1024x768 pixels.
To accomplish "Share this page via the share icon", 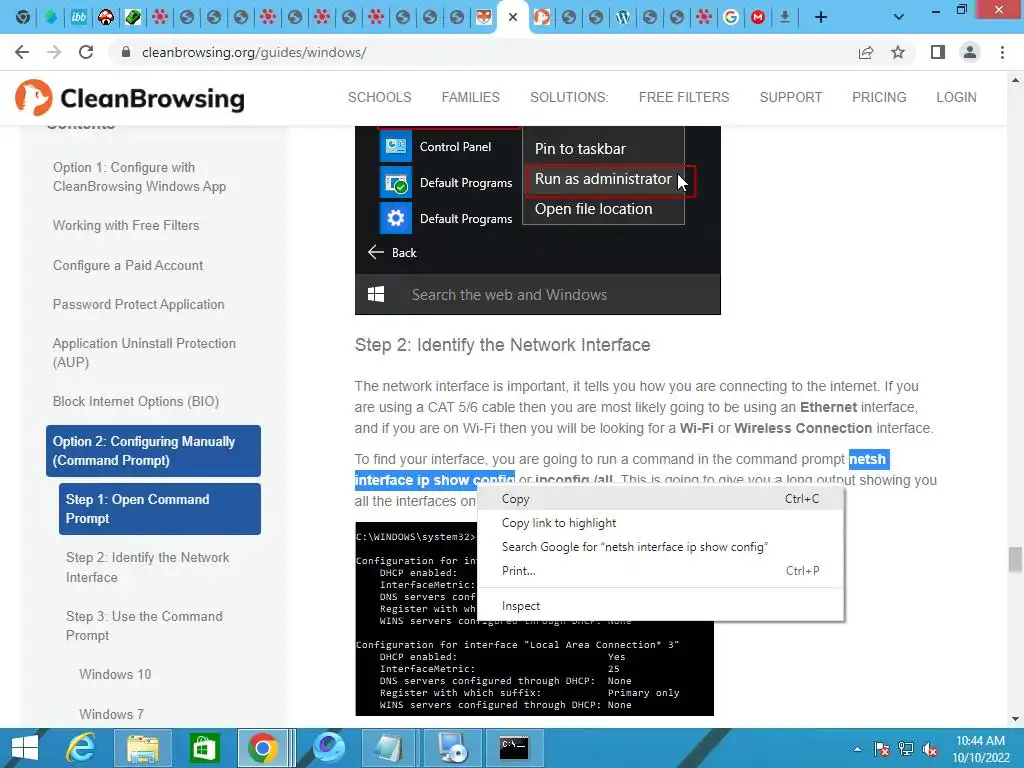I will click(866, 52).
